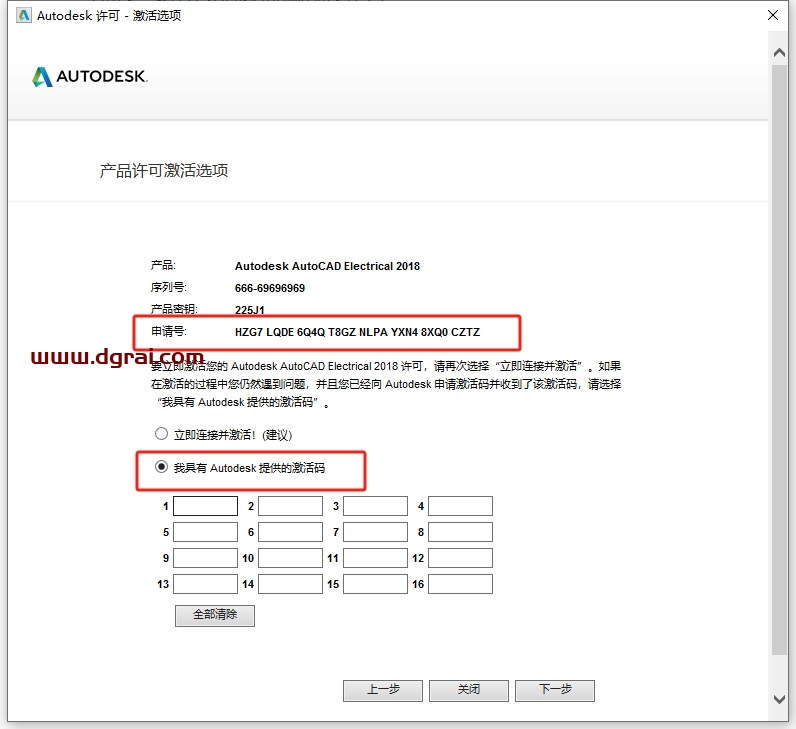Click request code HZG7 LQDE 6Q4Q text
796x729 pixels.
[357, 332]
